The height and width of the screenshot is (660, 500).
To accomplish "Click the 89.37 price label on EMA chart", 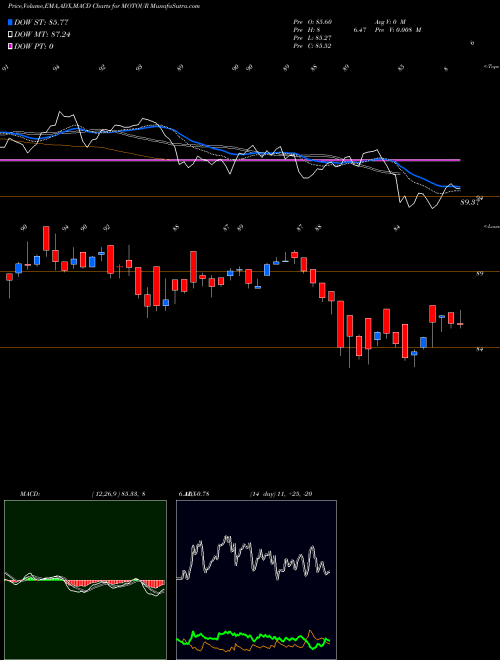I will click(470, 202).
